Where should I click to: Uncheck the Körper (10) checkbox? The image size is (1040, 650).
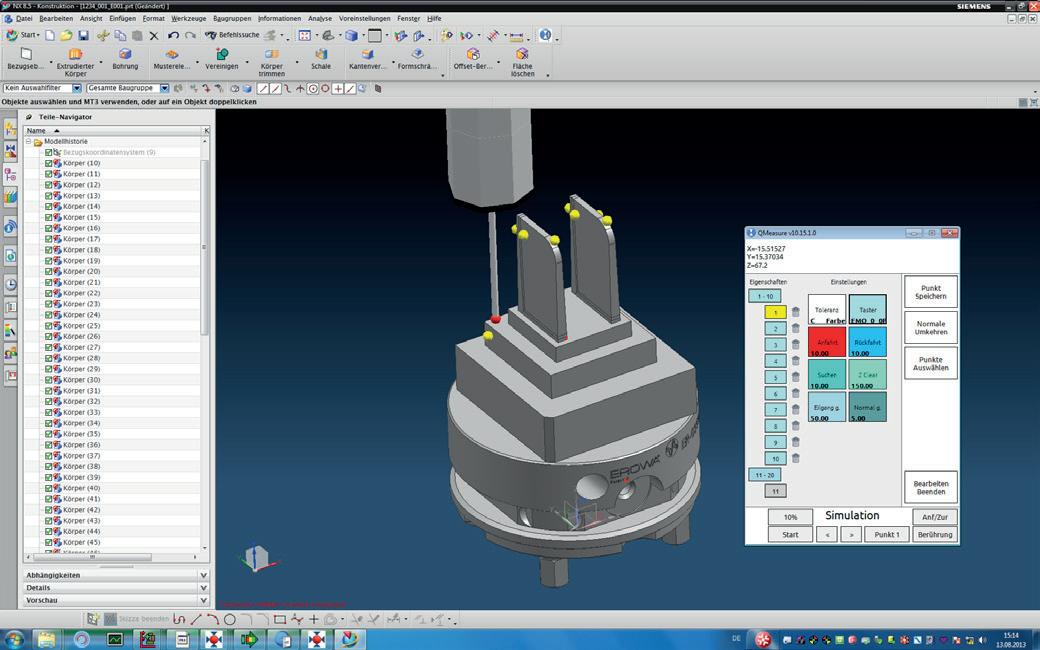pos(48,163)
